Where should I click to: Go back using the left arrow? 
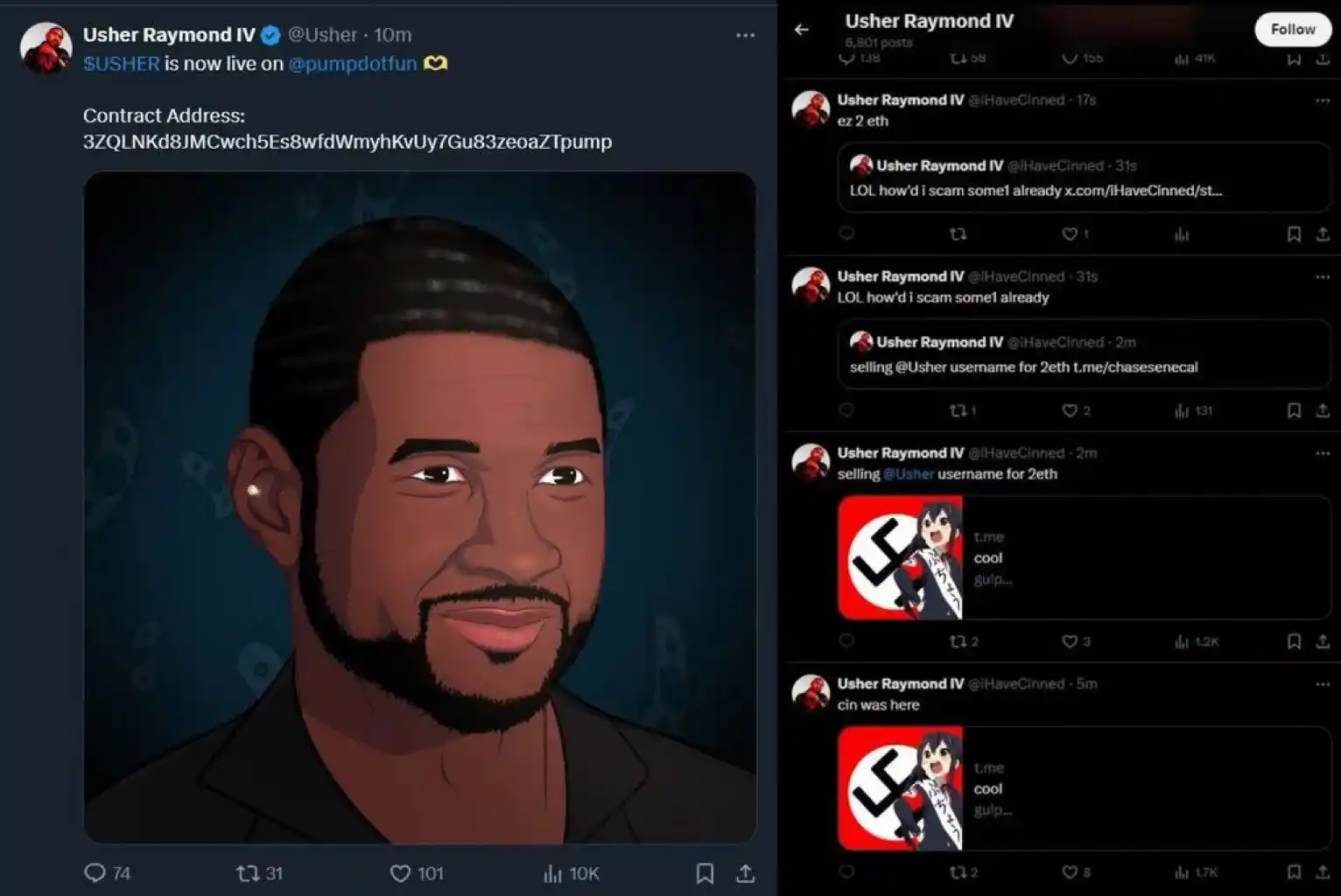coord(802,30)
